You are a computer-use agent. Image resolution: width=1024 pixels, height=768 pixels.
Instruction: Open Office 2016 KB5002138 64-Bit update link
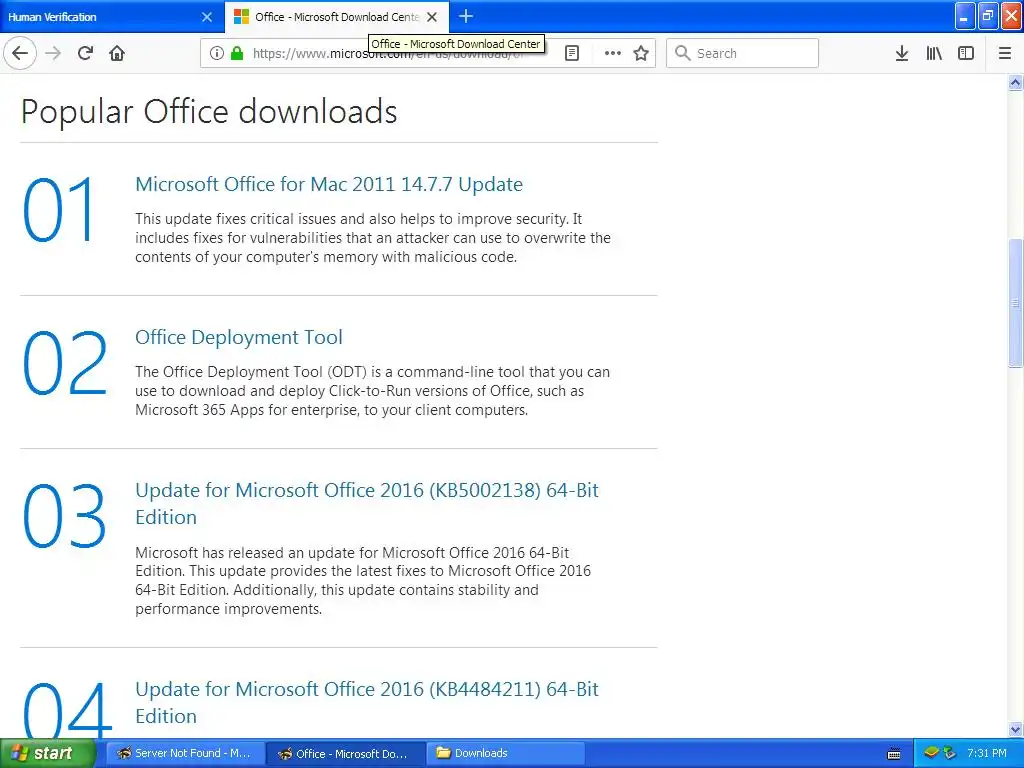coord(367,504)
